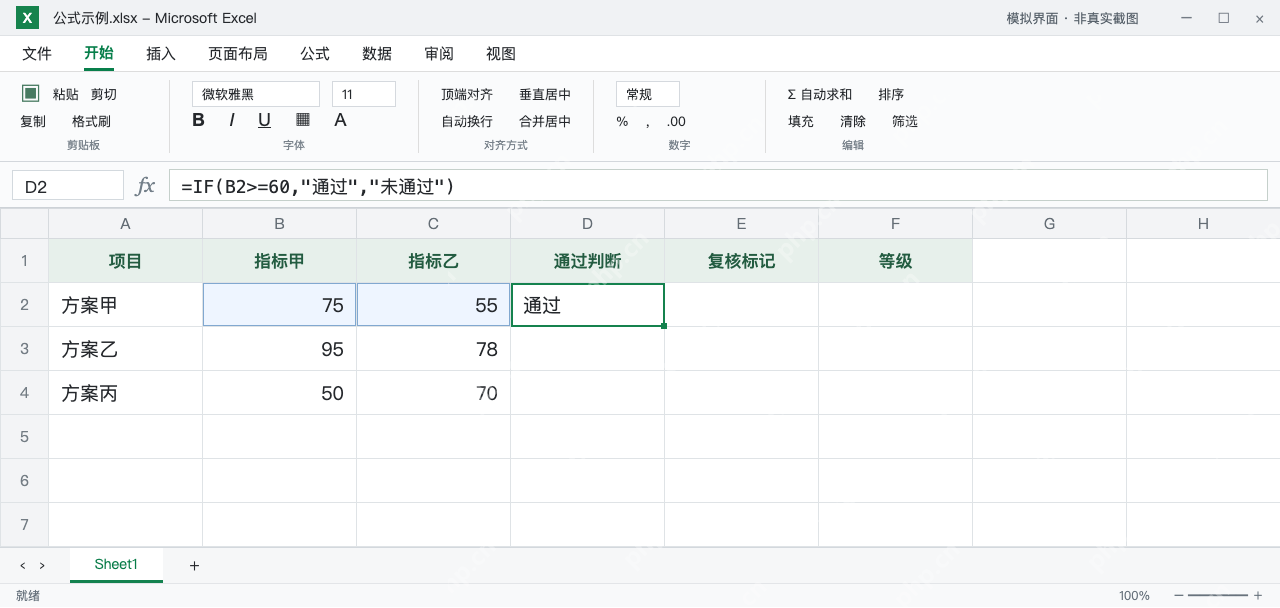
Task: Click the 筛选 filter button
Action: (905, 122)
